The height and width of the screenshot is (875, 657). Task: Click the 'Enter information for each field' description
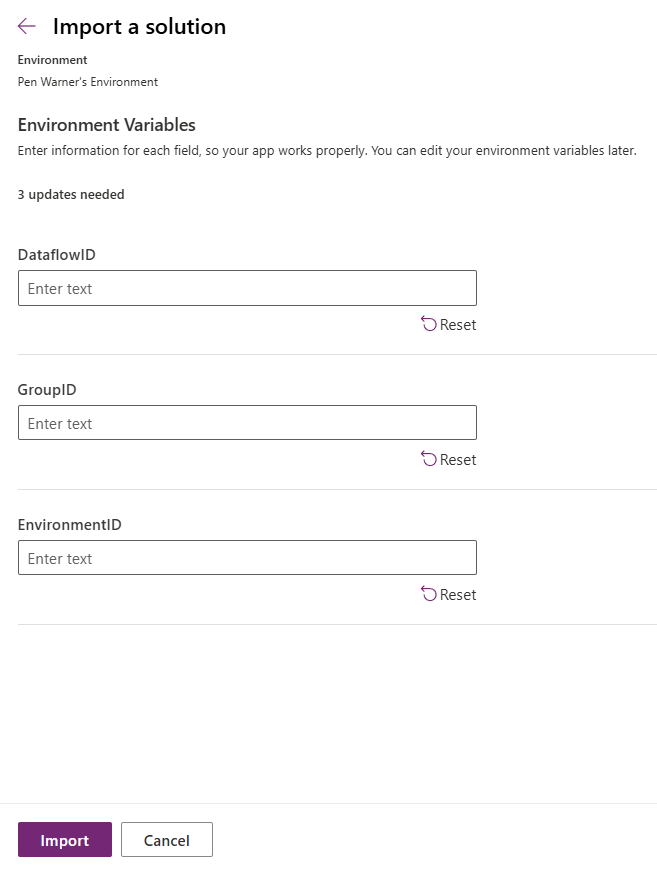[x=327, y=151]
